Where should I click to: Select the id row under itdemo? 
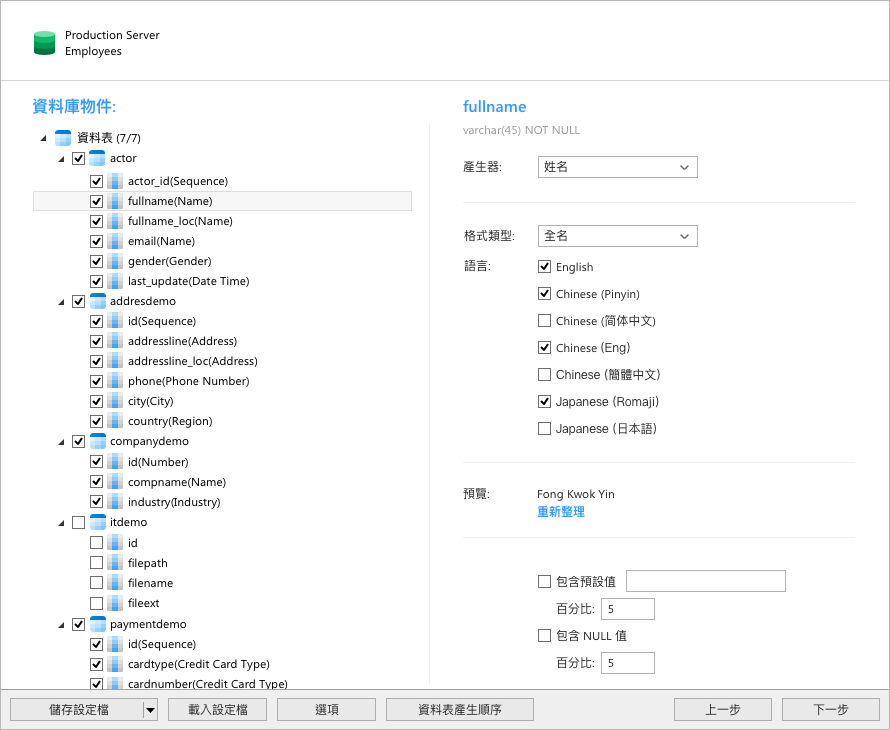coord(222,543)
